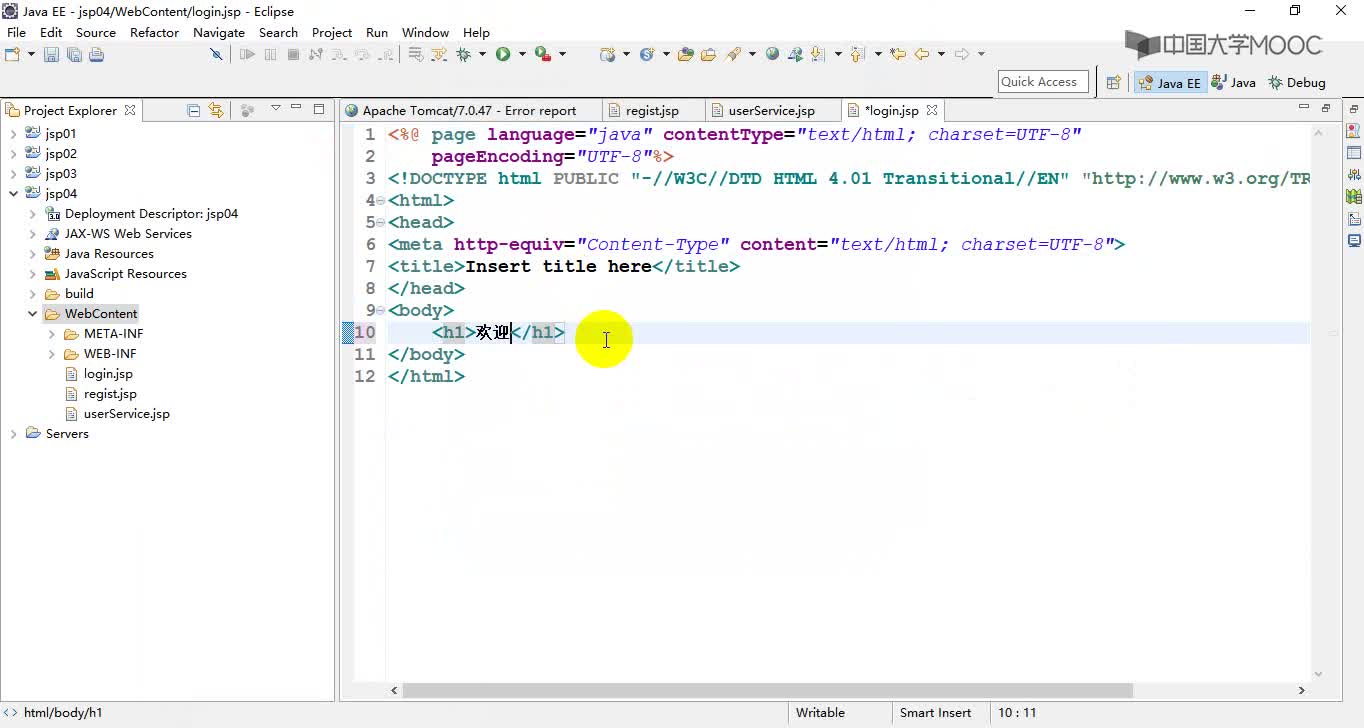Click Run Last Tool external tools icon
This screenshot has height=728, width=1364.
point(542,54)
